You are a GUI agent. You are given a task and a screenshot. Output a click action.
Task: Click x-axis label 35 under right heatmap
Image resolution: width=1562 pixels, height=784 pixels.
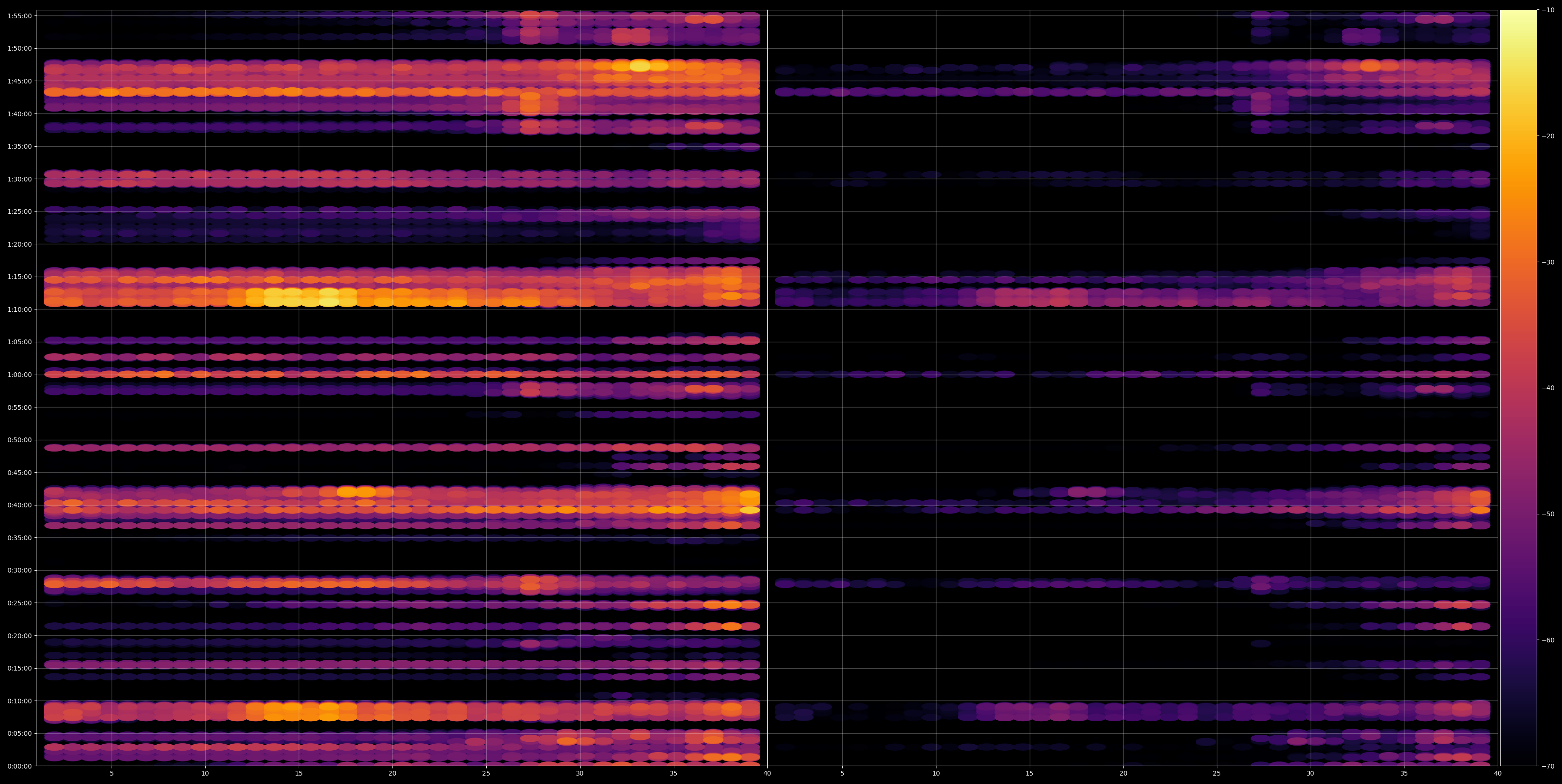[1404, 774]
